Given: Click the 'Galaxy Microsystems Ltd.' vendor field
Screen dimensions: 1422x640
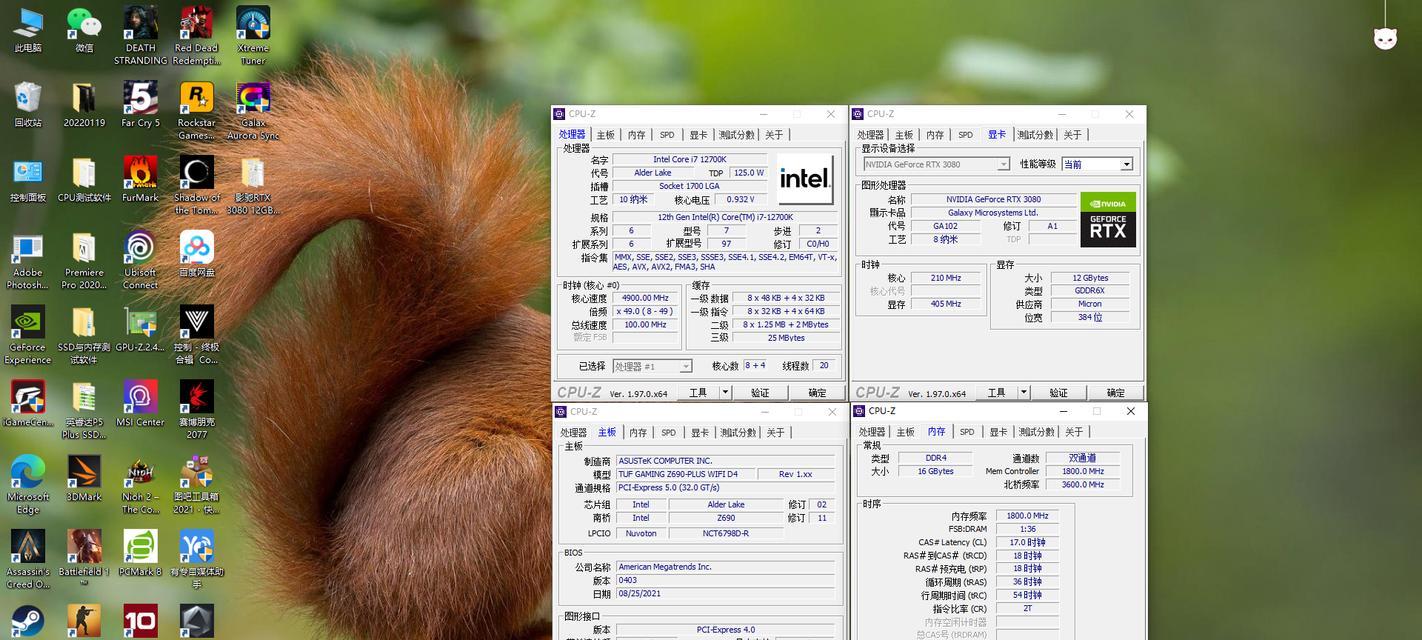Looking at the screenshot, I should 993,213.
